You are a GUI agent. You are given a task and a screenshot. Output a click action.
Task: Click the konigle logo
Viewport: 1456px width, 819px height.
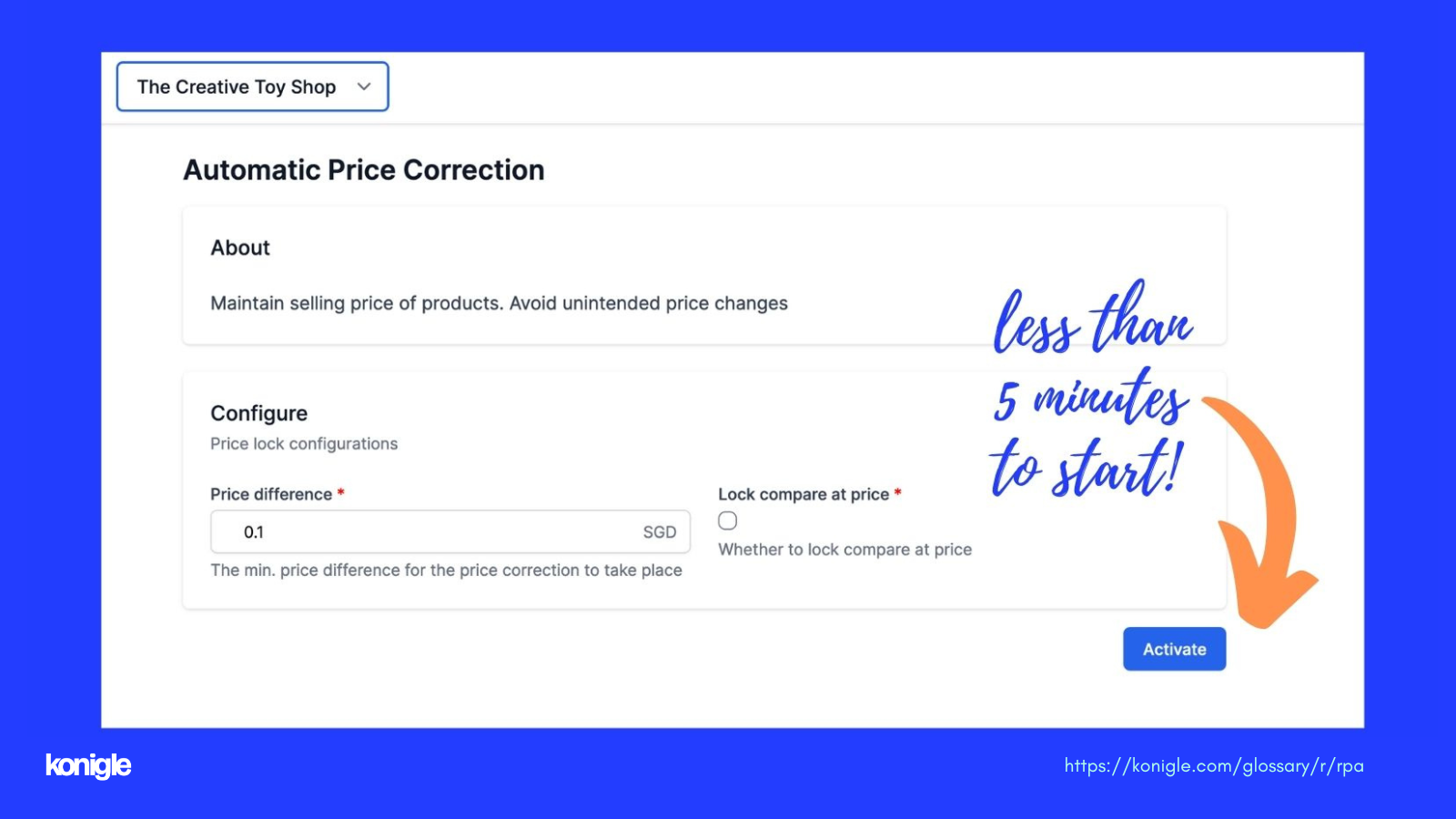[88, 765]
